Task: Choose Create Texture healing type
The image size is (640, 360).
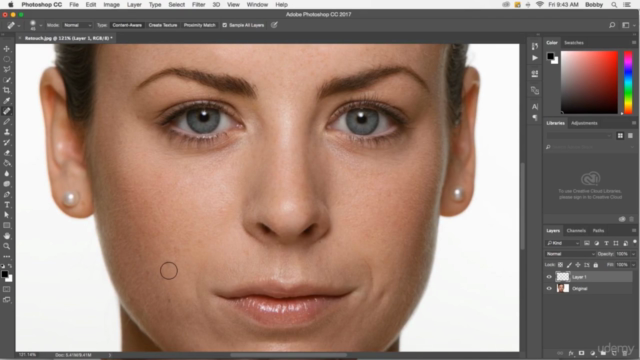Action: click(x=163, y=25)
